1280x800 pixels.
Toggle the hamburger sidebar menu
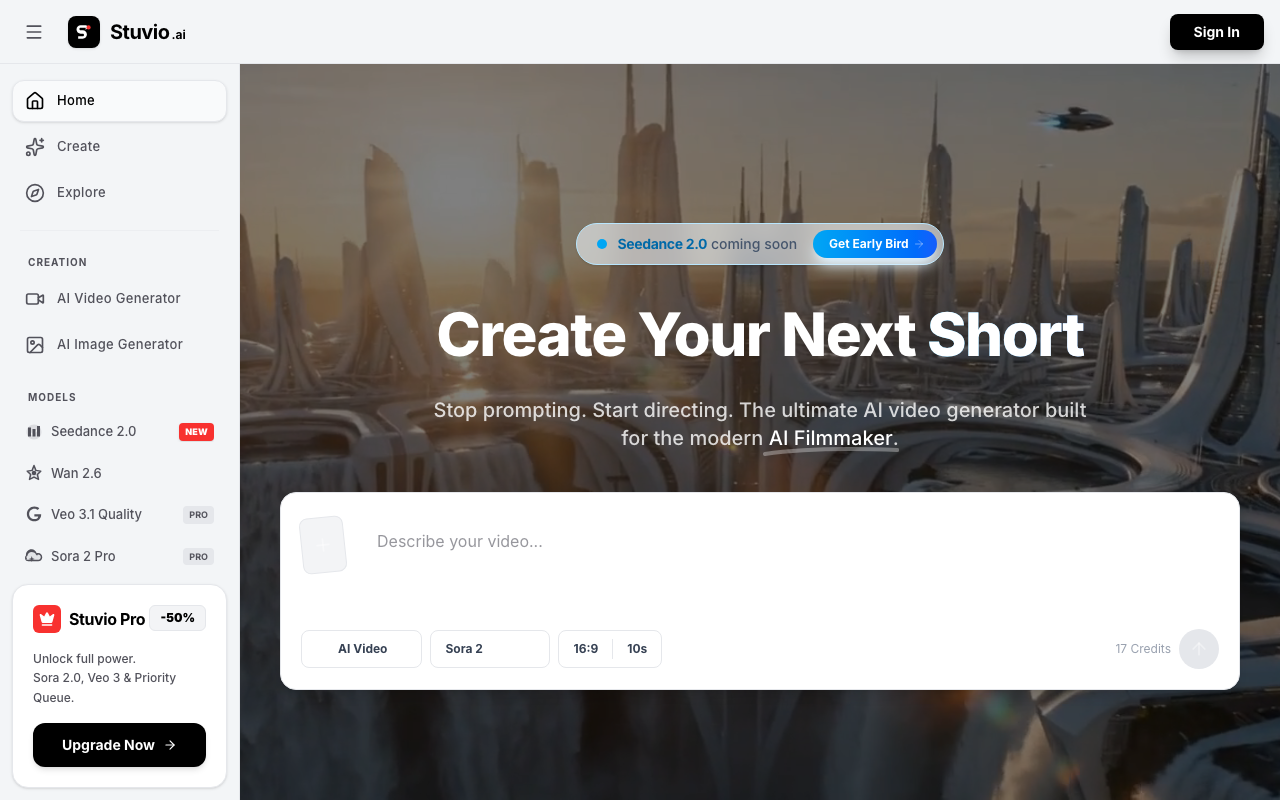(x=34, y=32)
